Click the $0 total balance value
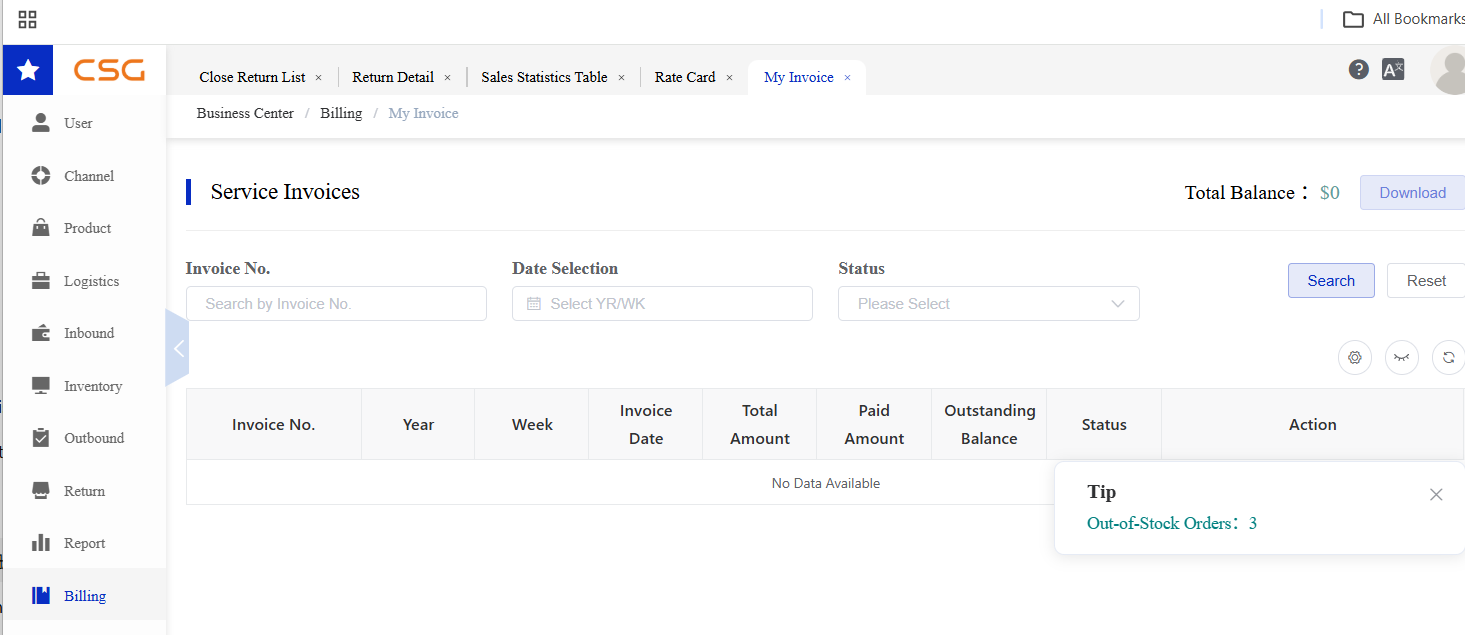This screenshot has width=1465, height=635. point(1329,193)
